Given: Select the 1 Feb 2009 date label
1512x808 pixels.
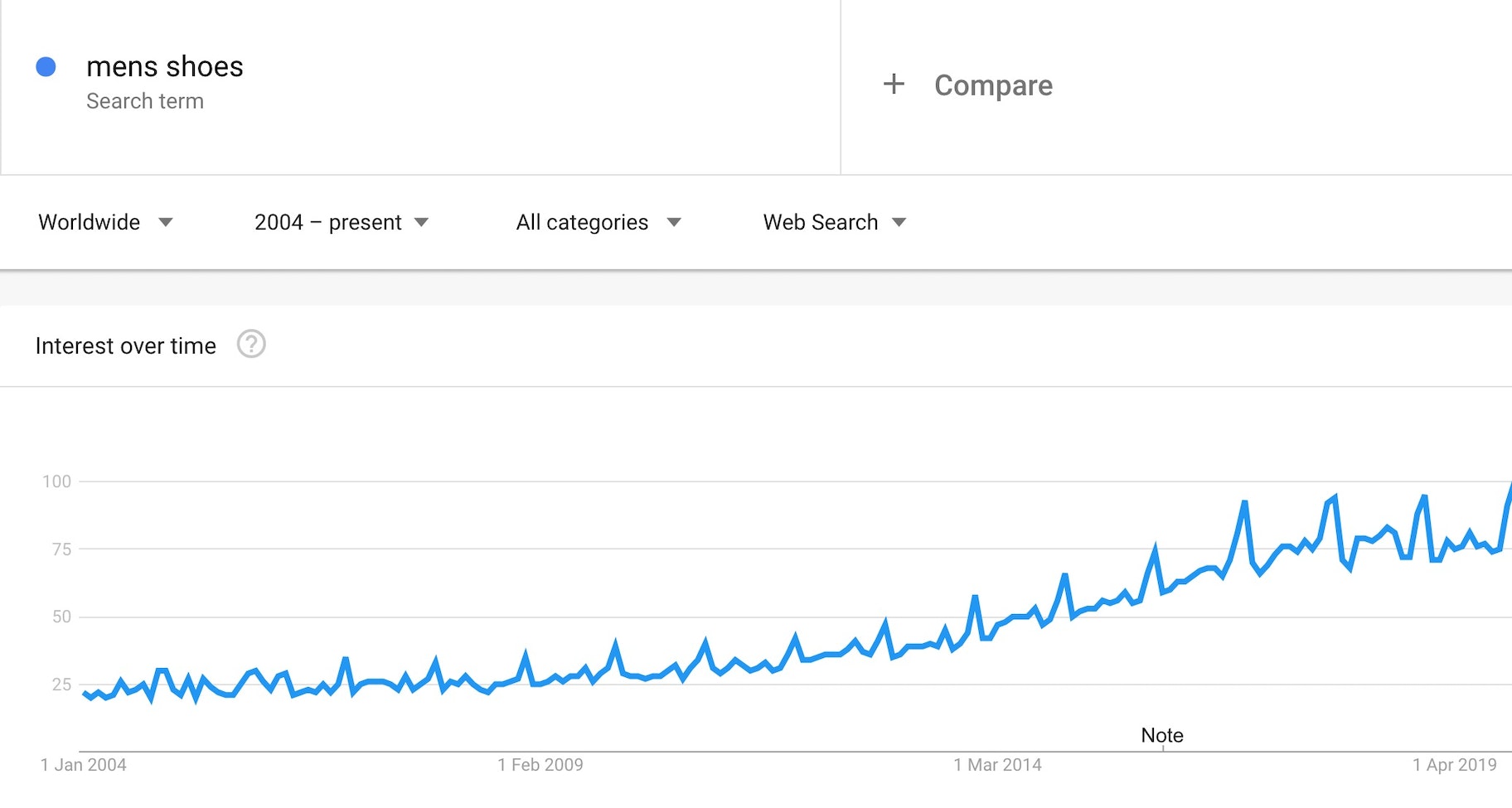Looking at the screenshot, I should [x=540, y=765].
